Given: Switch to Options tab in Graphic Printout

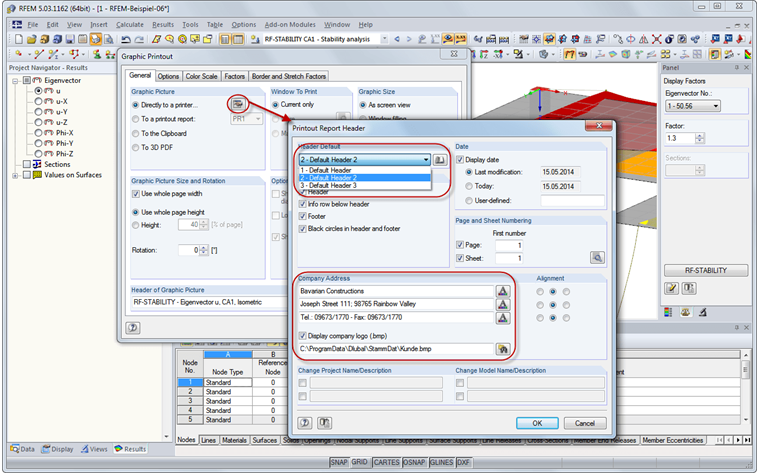Looking at the screenshot, I should 168,76.
